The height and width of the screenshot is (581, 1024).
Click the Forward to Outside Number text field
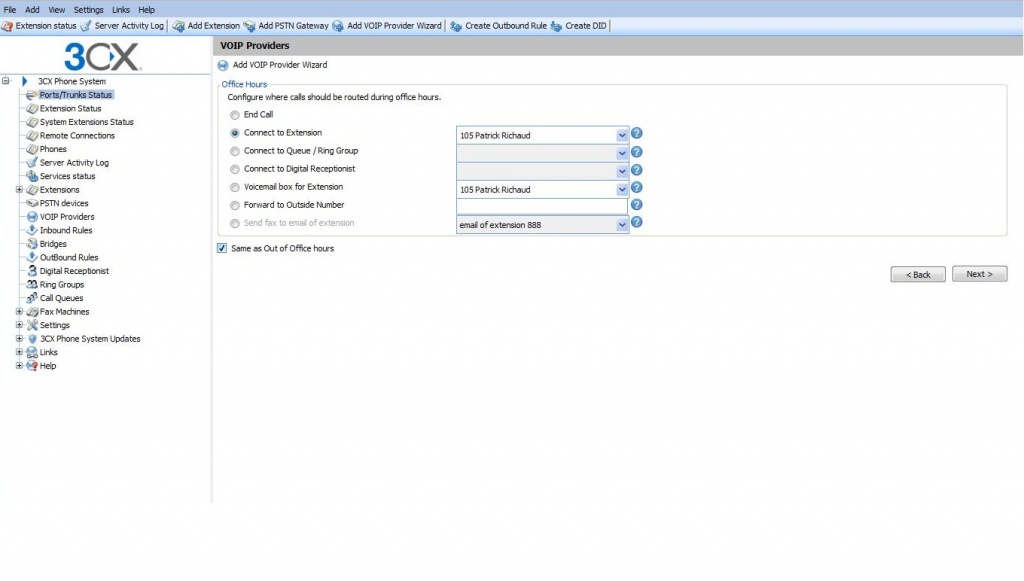pyautogui.click(x=541, y=206)
